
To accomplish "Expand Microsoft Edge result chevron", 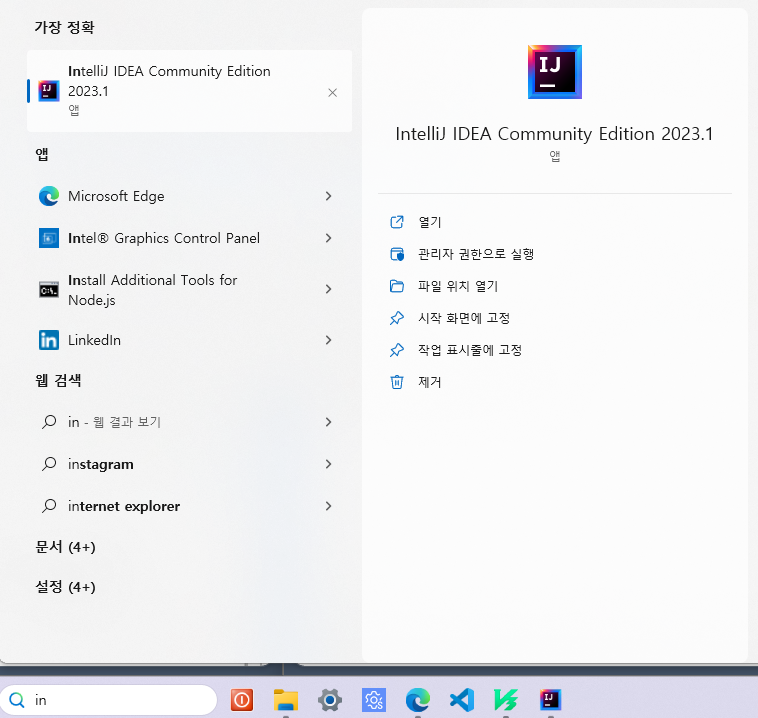I will [x=328, y=196].
